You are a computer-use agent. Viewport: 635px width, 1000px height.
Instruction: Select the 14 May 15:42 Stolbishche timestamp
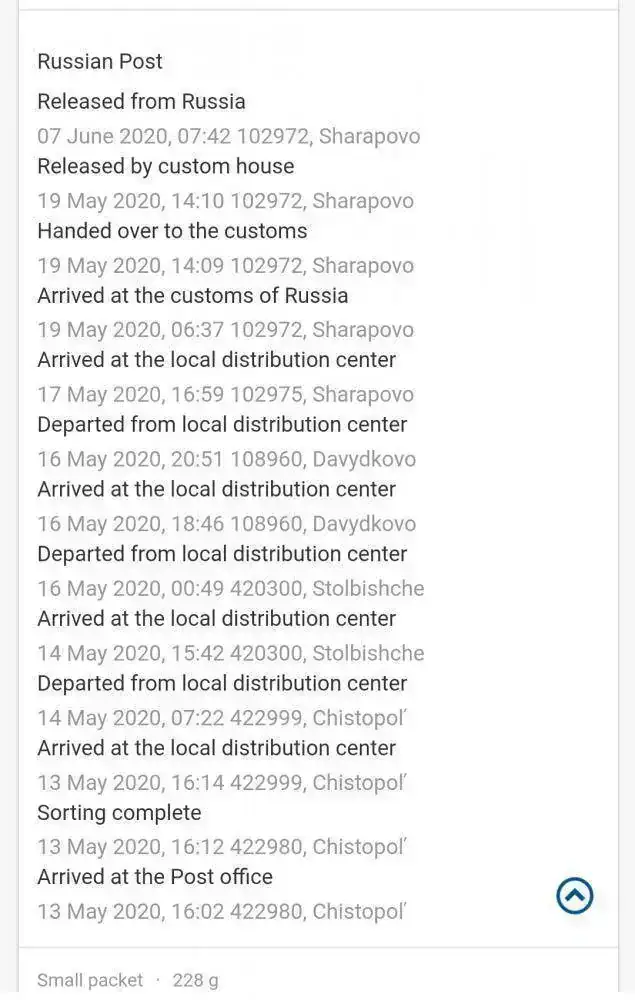pos(231,653)
